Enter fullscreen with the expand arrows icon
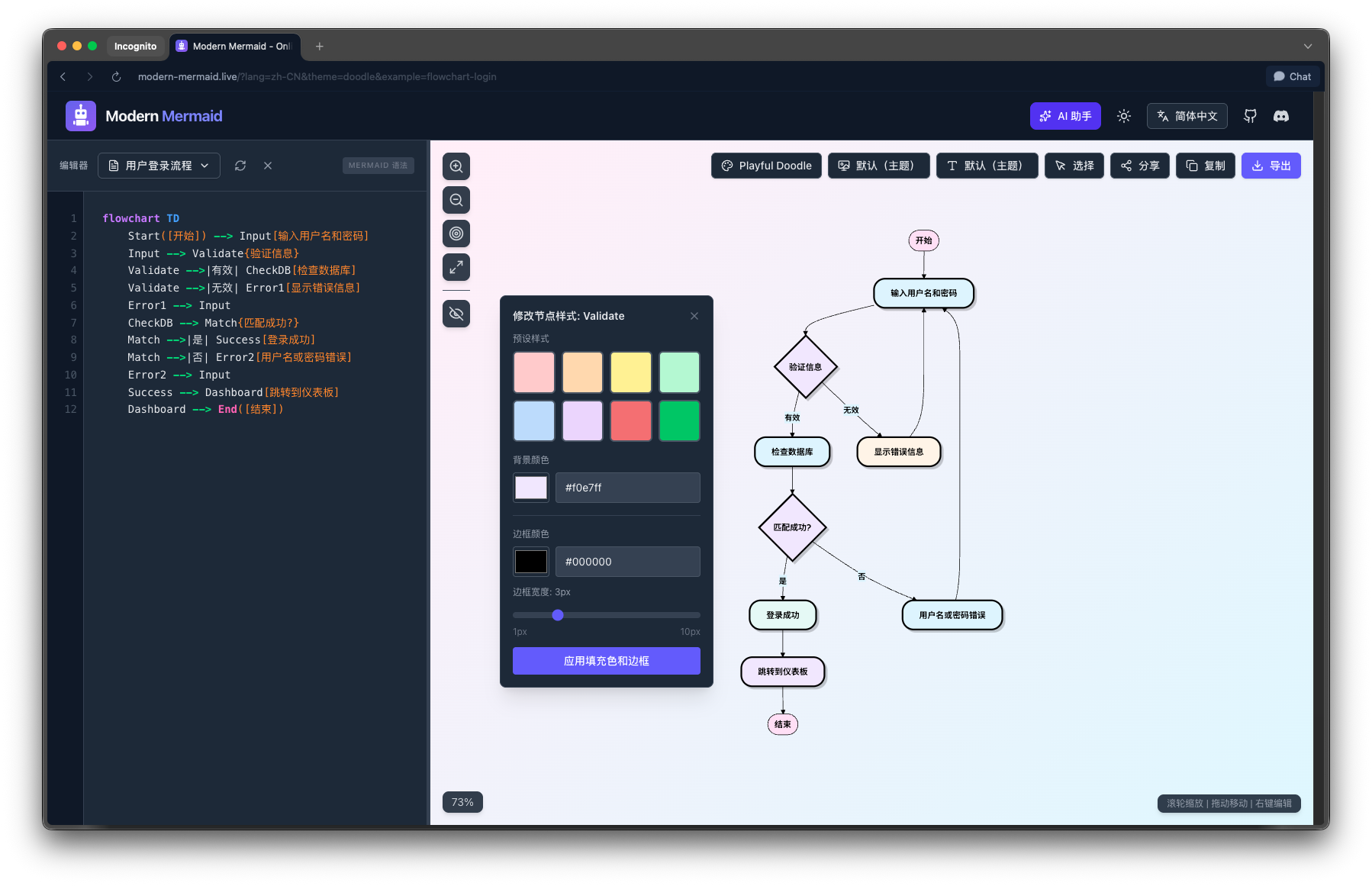1372x886 pixels. pos(456,267)
